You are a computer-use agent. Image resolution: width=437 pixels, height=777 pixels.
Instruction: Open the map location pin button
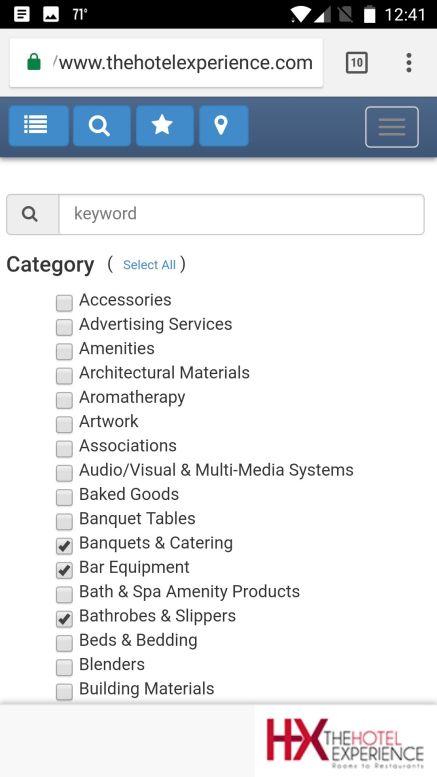pyautogui.click(x=223, y=125)
